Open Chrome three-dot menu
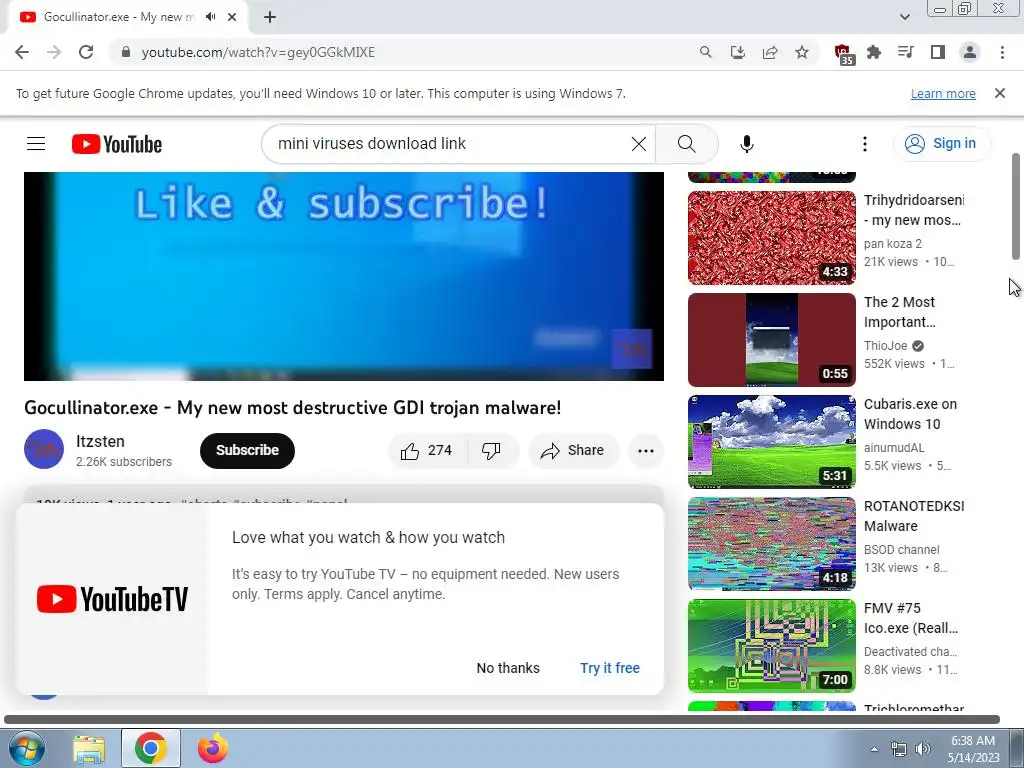This screenshot has width=1024, height=768. [x=1002, y=52]
